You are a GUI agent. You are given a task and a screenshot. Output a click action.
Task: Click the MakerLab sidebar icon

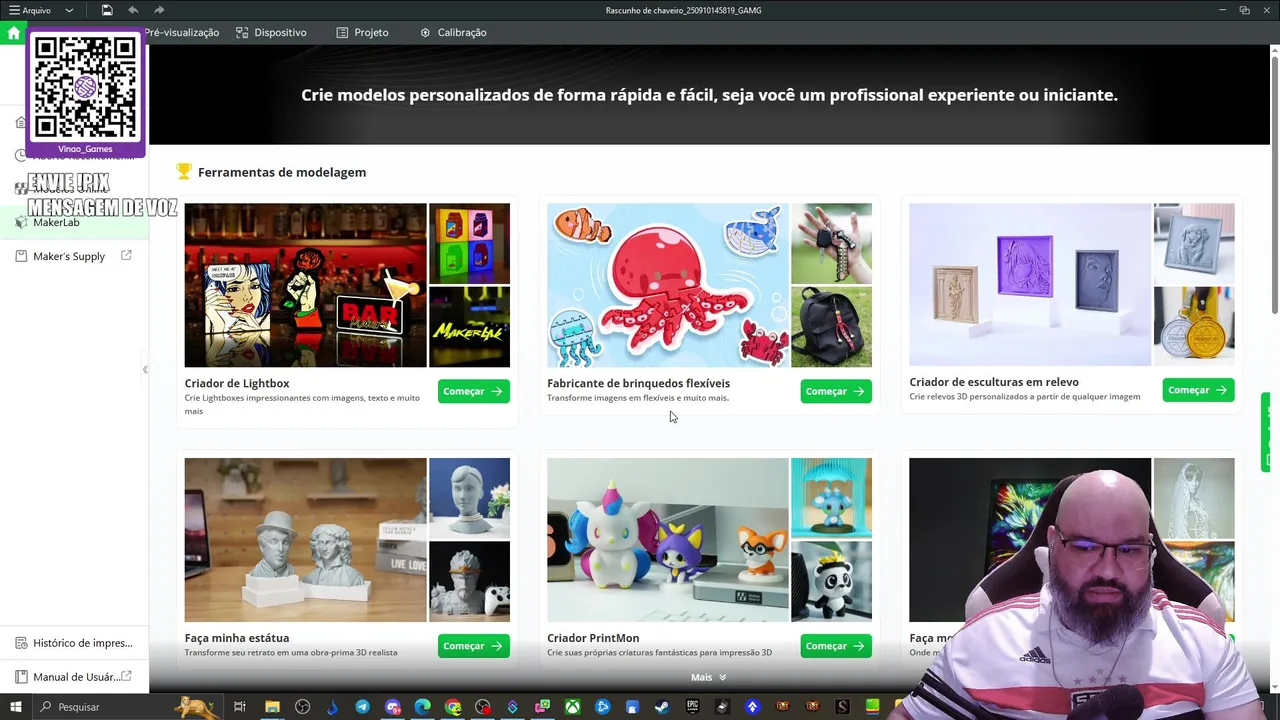click(x=21, y=222)
